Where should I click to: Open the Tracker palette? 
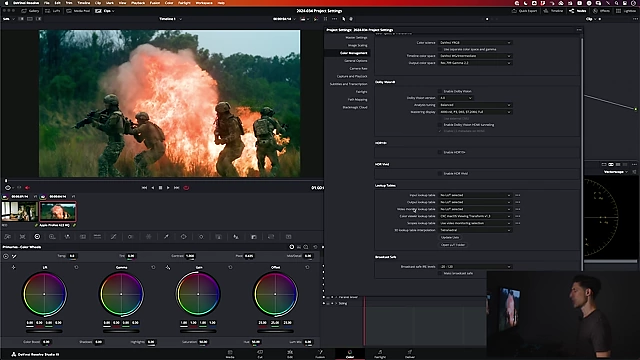pos(201,237)
